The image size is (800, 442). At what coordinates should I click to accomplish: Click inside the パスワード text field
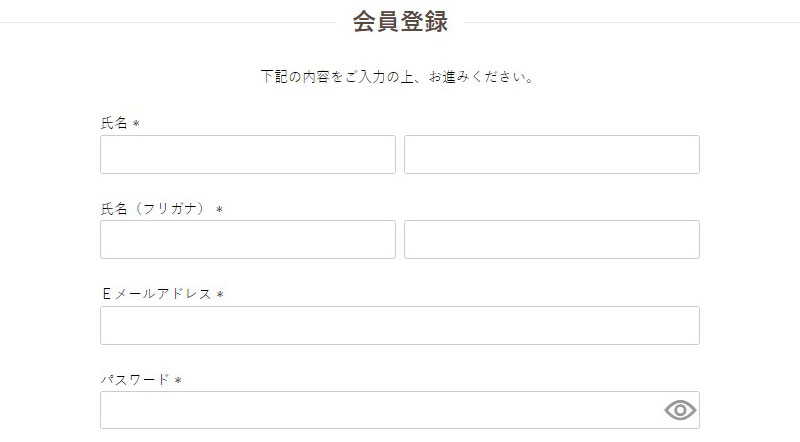click(380, 410)
